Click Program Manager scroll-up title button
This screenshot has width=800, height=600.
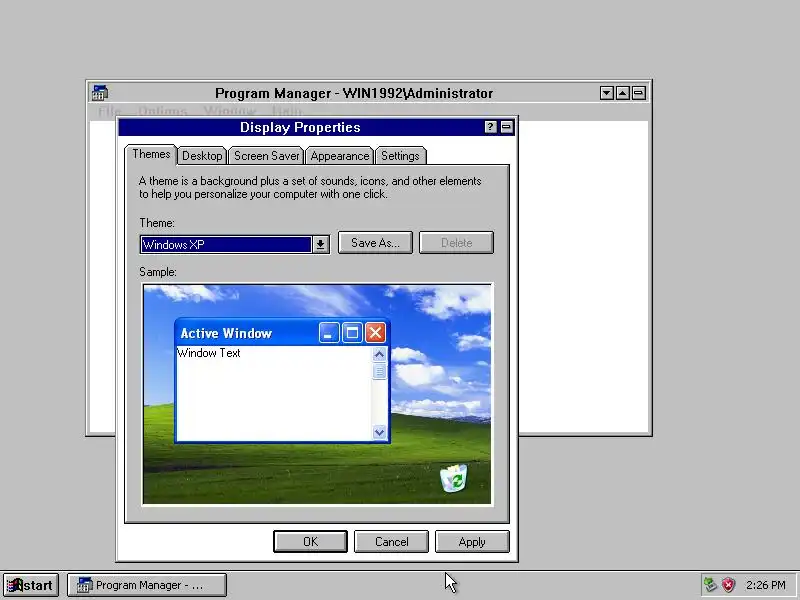click(622, 93)
